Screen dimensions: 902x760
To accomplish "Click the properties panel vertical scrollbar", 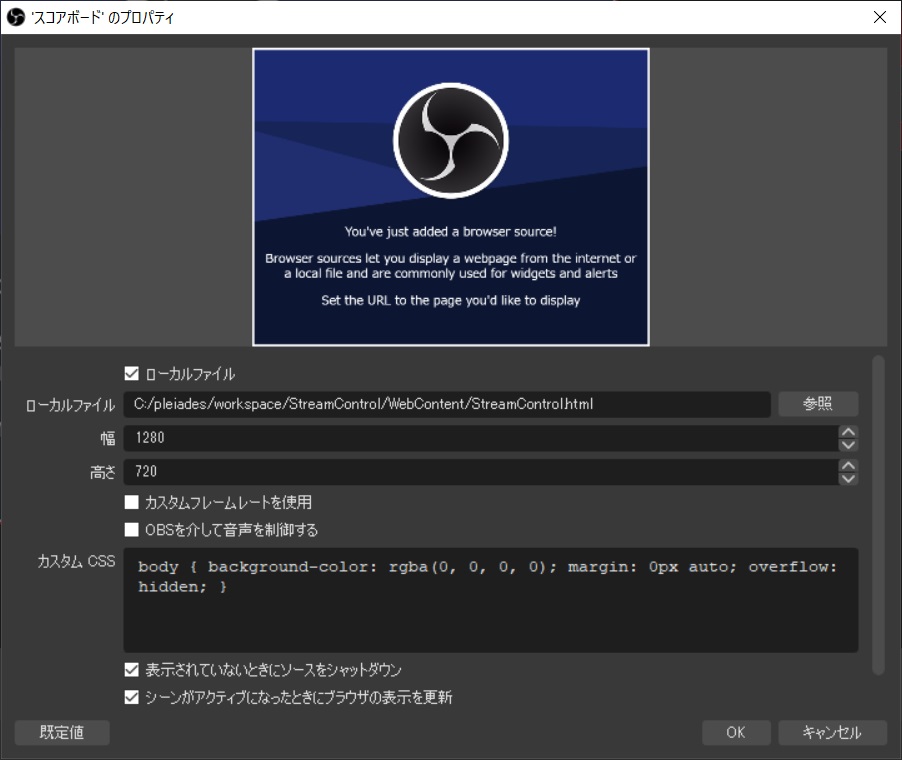I will point(878,515).
